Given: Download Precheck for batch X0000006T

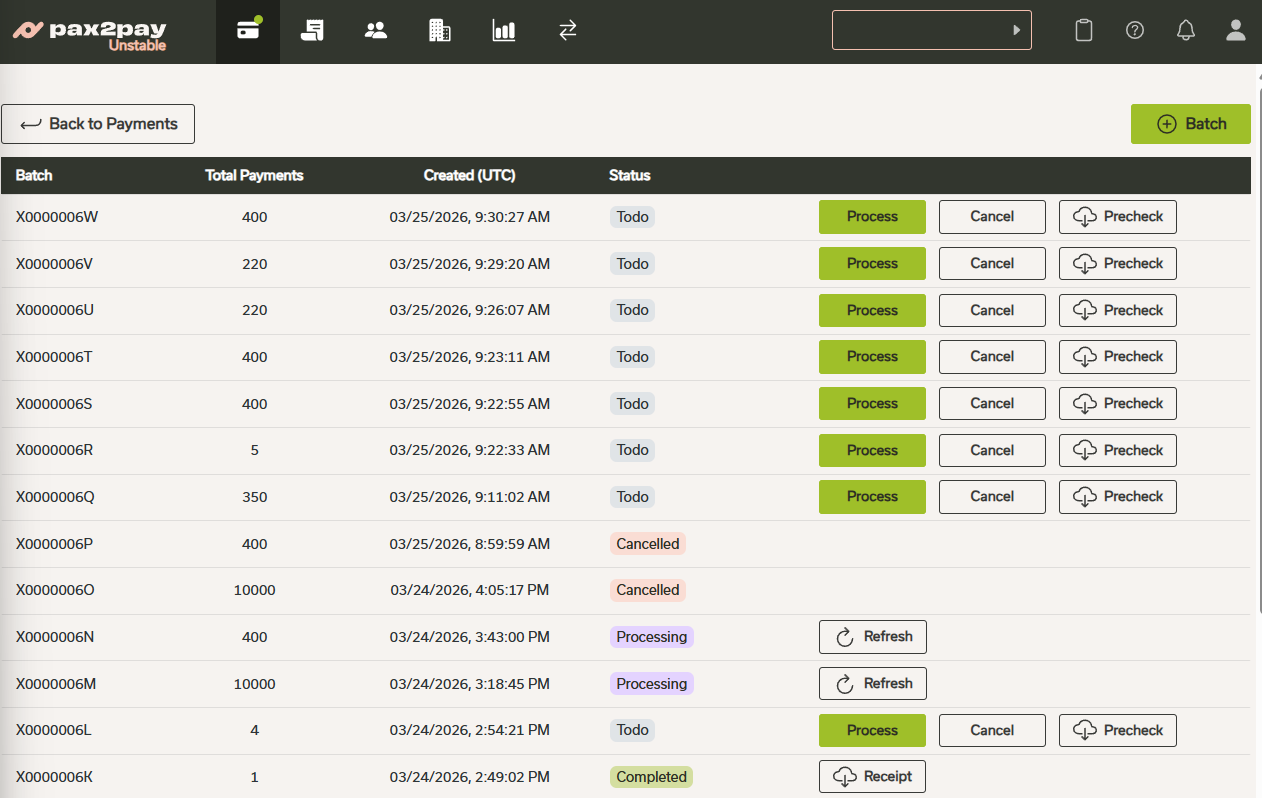Looking at the screenshot, I should 1117,357.
